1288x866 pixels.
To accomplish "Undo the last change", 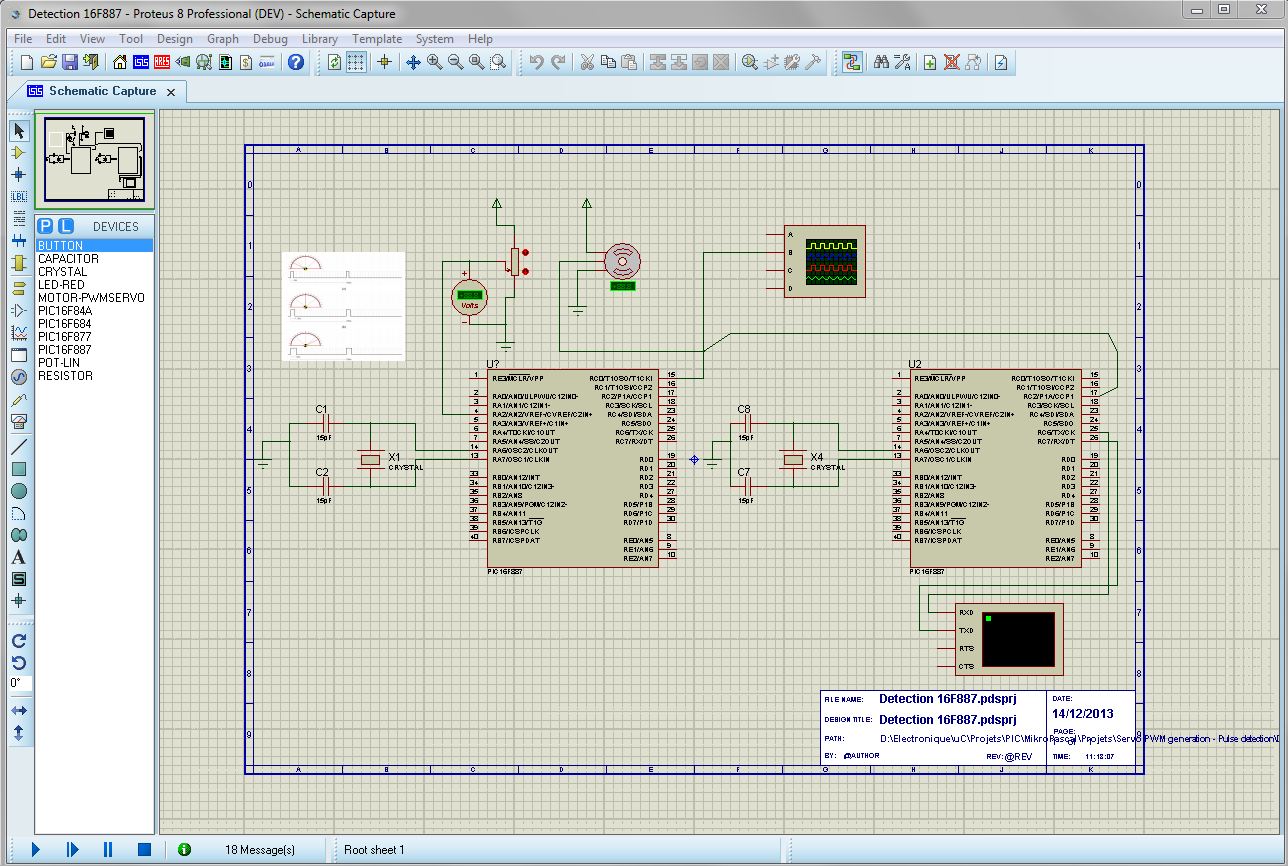I will point(536,62).
